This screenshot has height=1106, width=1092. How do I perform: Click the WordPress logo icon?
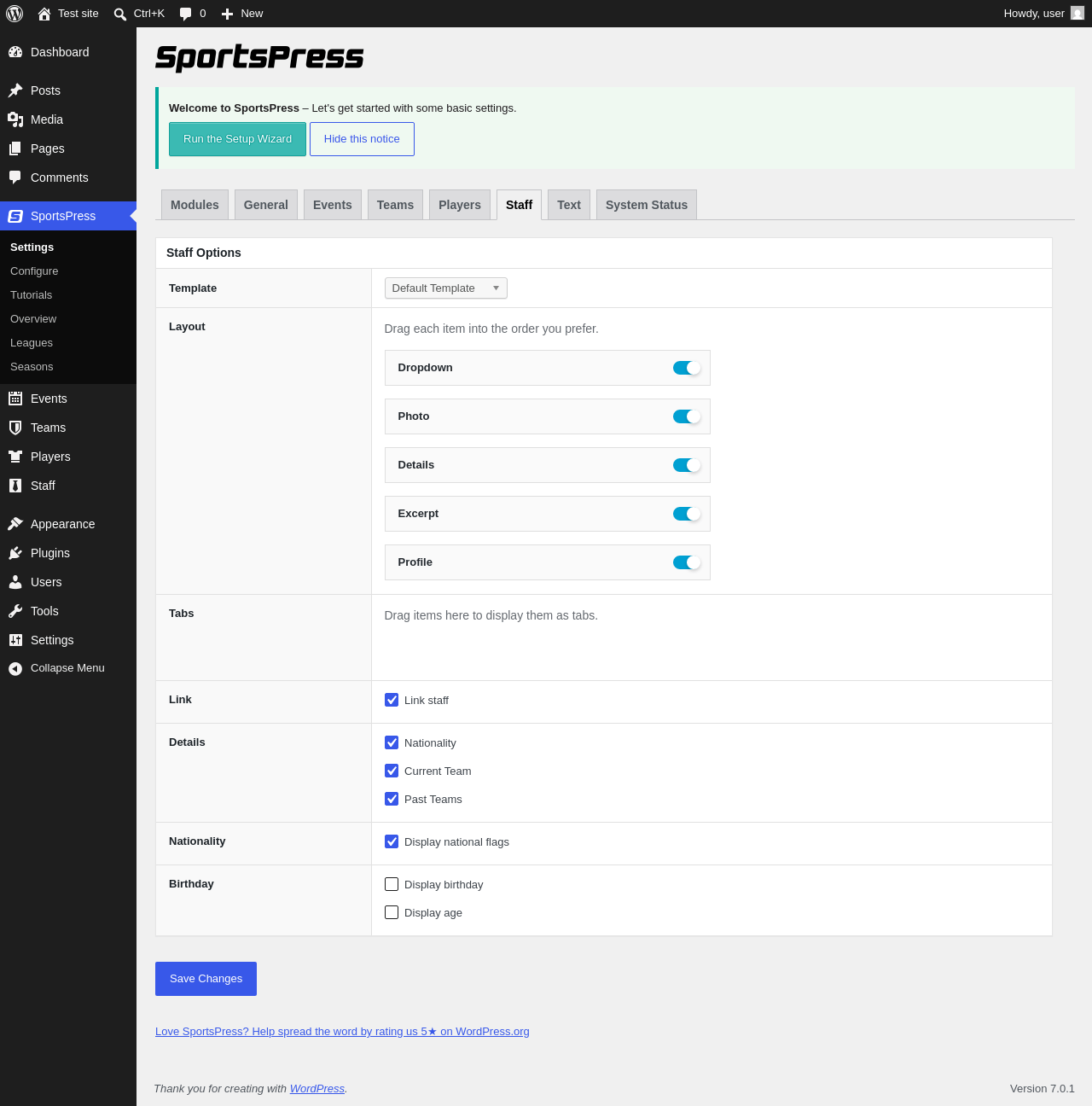click(x=15, y=14)
